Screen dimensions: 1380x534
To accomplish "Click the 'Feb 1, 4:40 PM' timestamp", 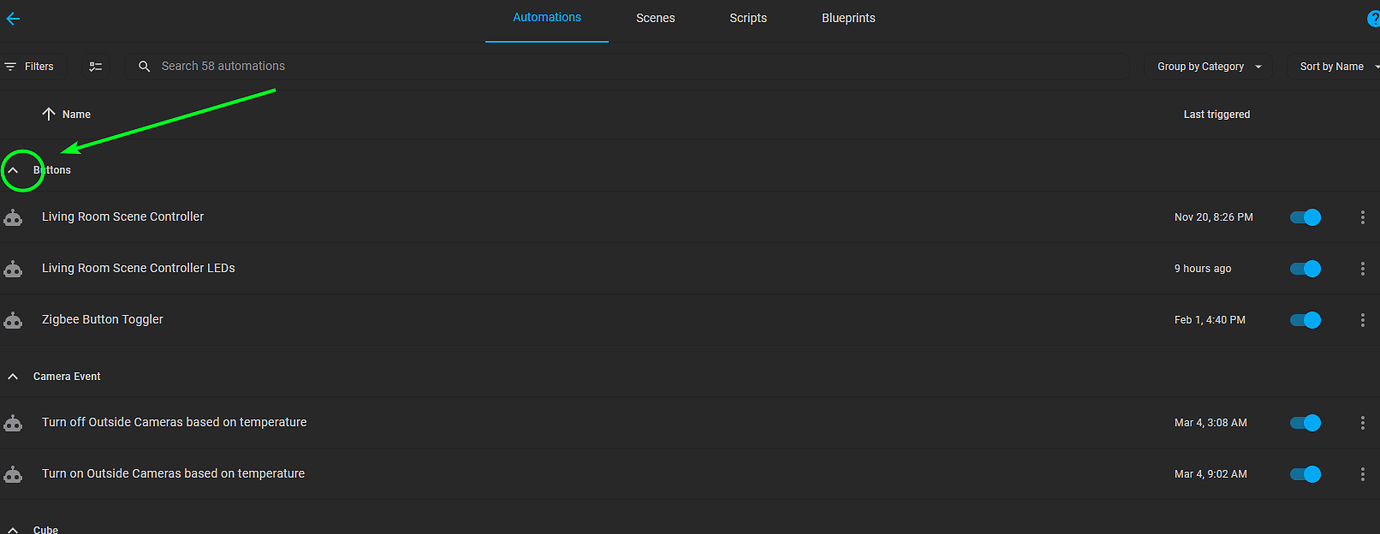I will click(x=1210, y=320).
